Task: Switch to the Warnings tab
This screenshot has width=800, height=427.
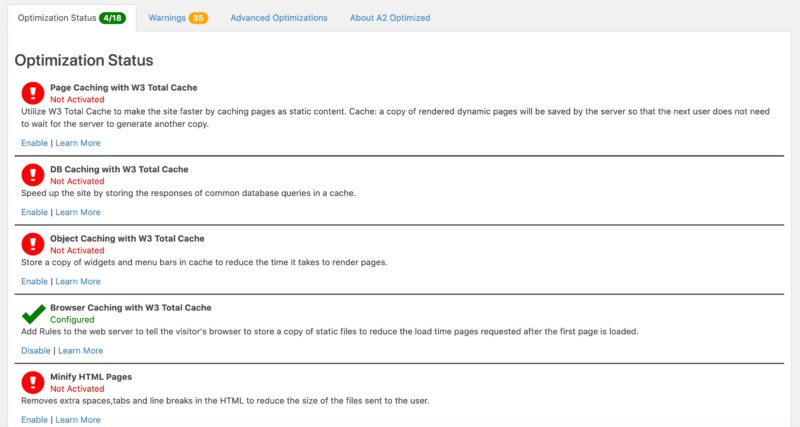Action: coord(166,18)
